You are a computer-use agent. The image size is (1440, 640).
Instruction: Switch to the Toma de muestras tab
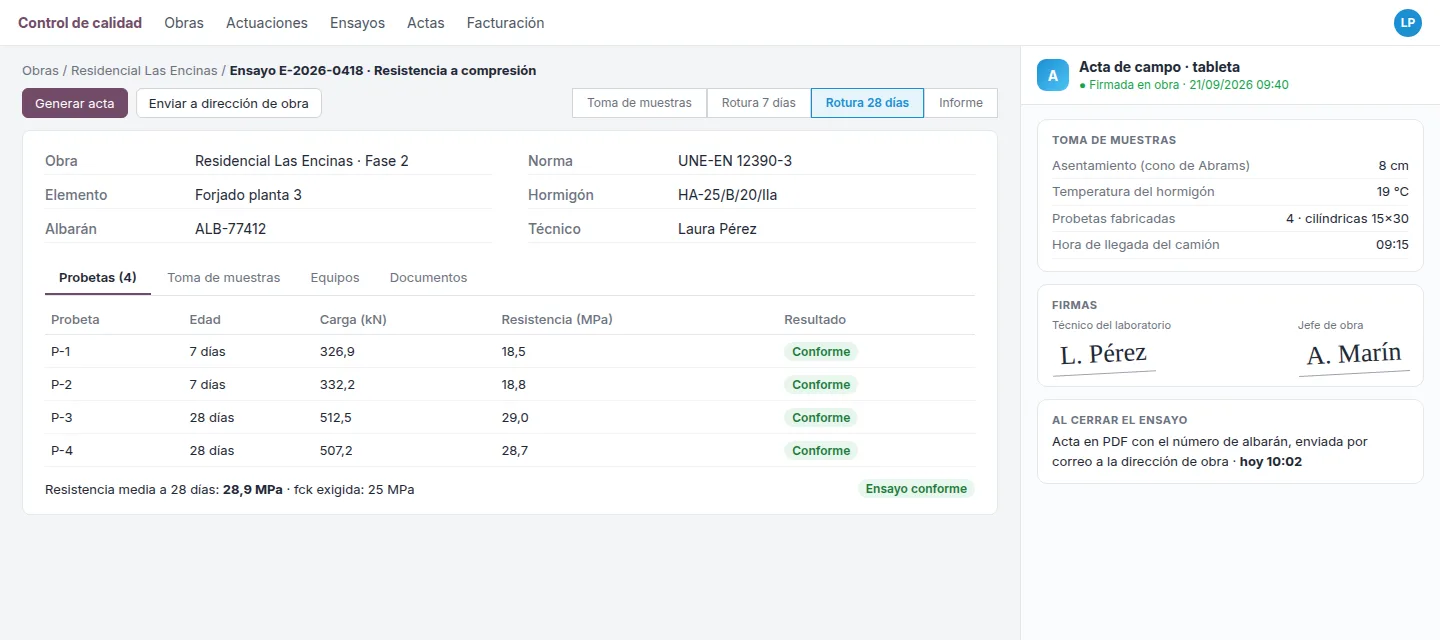coord(224,278)
